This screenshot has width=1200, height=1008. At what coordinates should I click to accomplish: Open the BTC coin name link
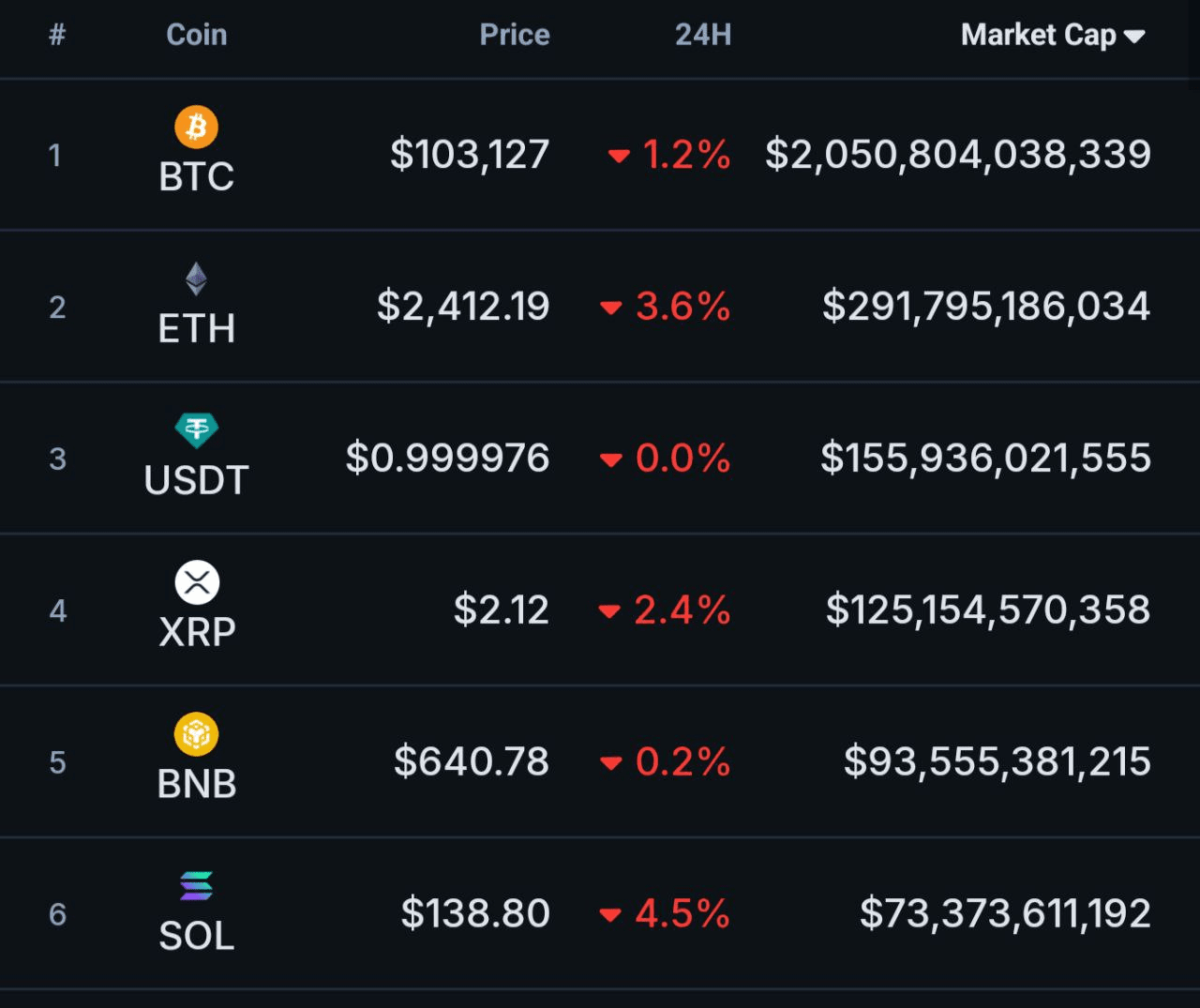[x=196, y=176]
